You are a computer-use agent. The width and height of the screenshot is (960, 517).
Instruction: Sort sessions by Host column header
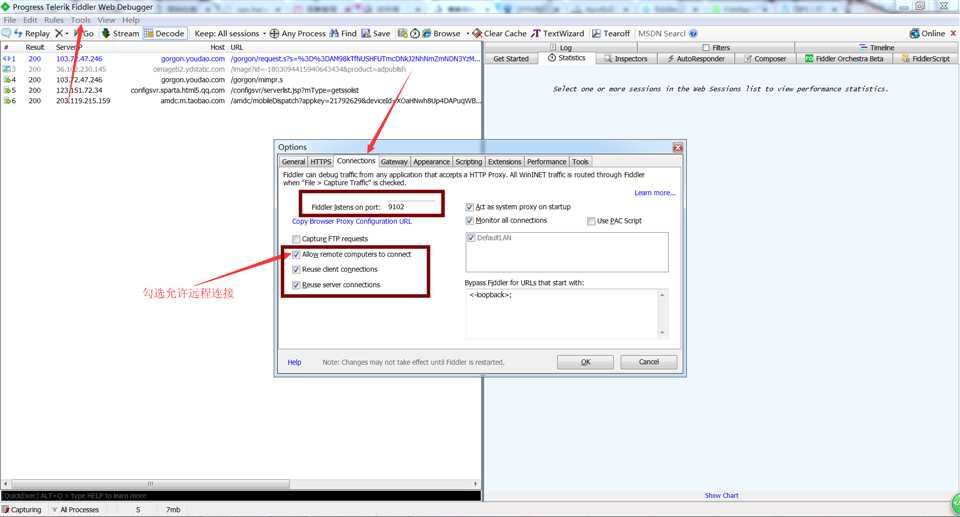point(217,47)
